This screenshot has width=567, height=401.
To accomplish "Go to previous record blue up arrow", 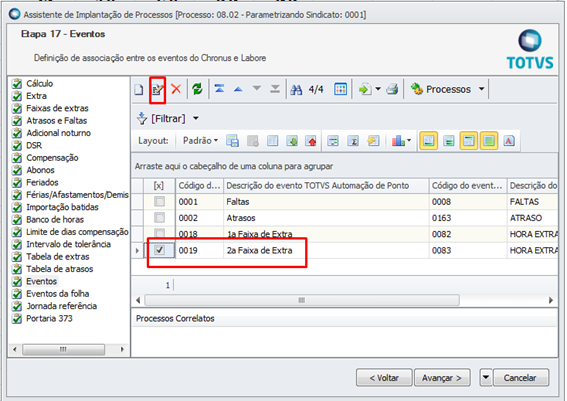I will tap(238, 89).
